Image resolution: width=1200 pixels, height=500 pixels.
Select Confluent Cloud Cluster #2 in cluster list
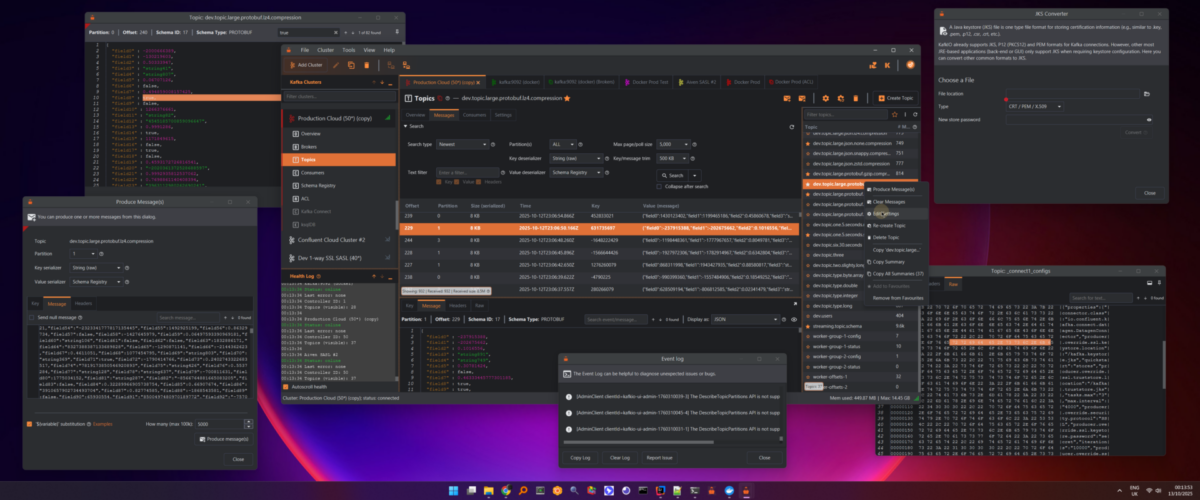pos(340,240)
